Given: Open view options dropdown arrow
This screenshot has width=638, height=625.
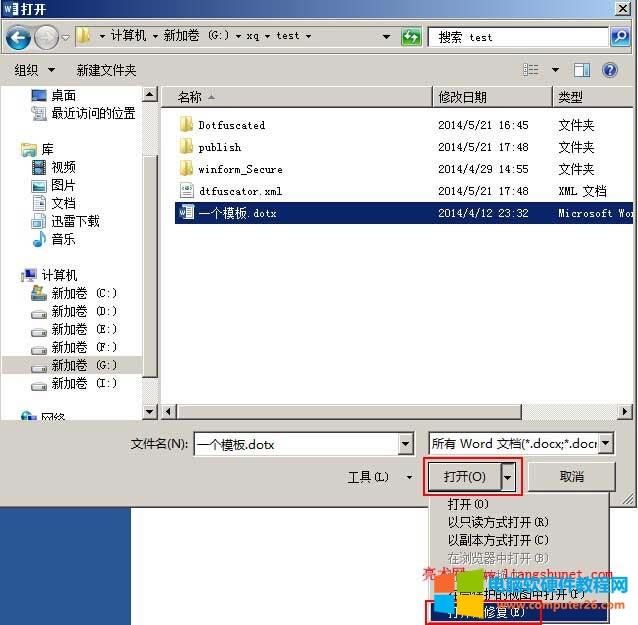Looking at the screenshot, I should click(x=555, y=70).
